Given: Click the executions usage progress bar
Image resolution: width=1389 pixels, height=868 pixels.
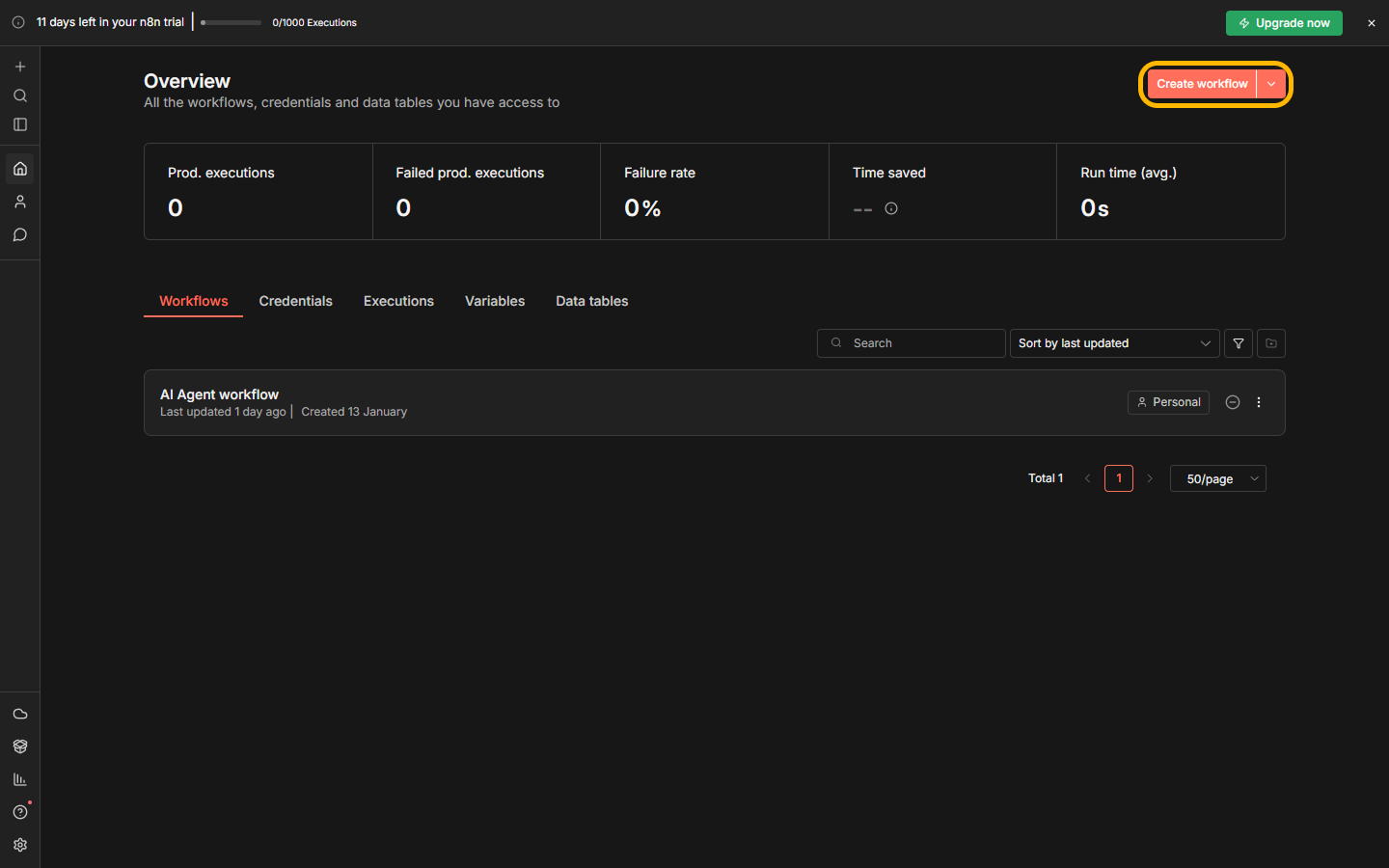Looking at the screenshot, I should (231, 22).
